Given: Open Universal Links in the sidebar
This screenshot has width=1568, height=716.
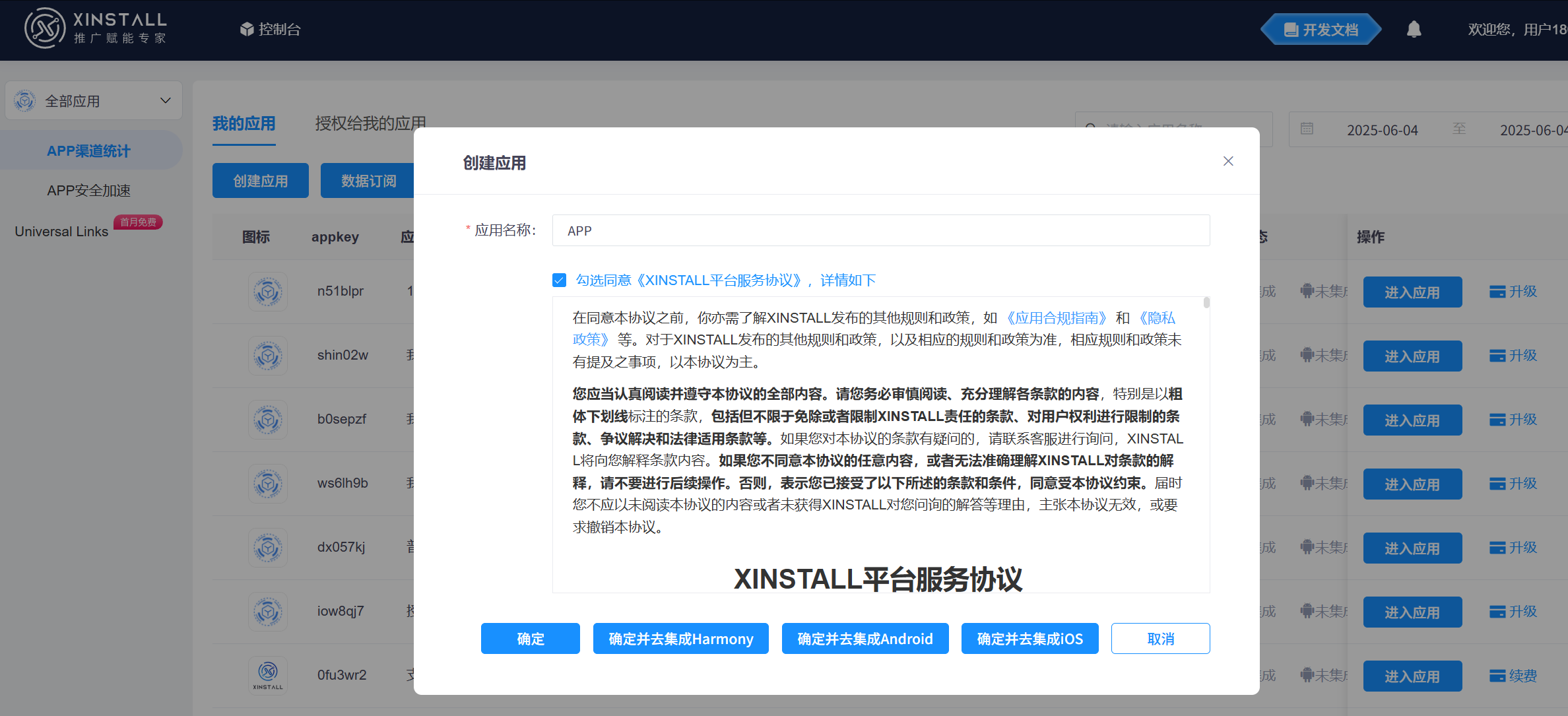Looking at the screenshot, I should [x=61, y=232].
